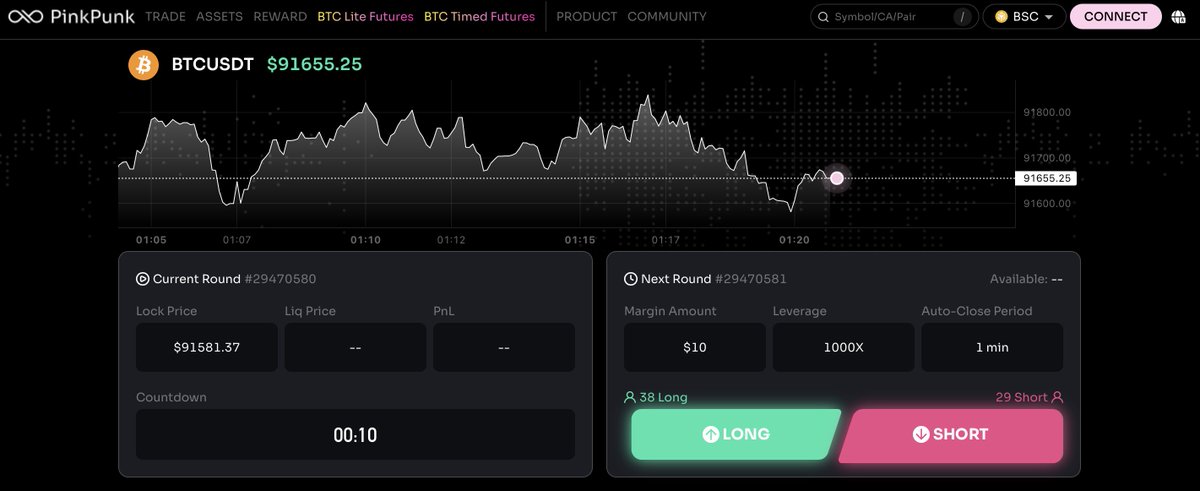The image size is (1200, 491).
Task: Click Current Round #29470580 text
Action: 234,279
